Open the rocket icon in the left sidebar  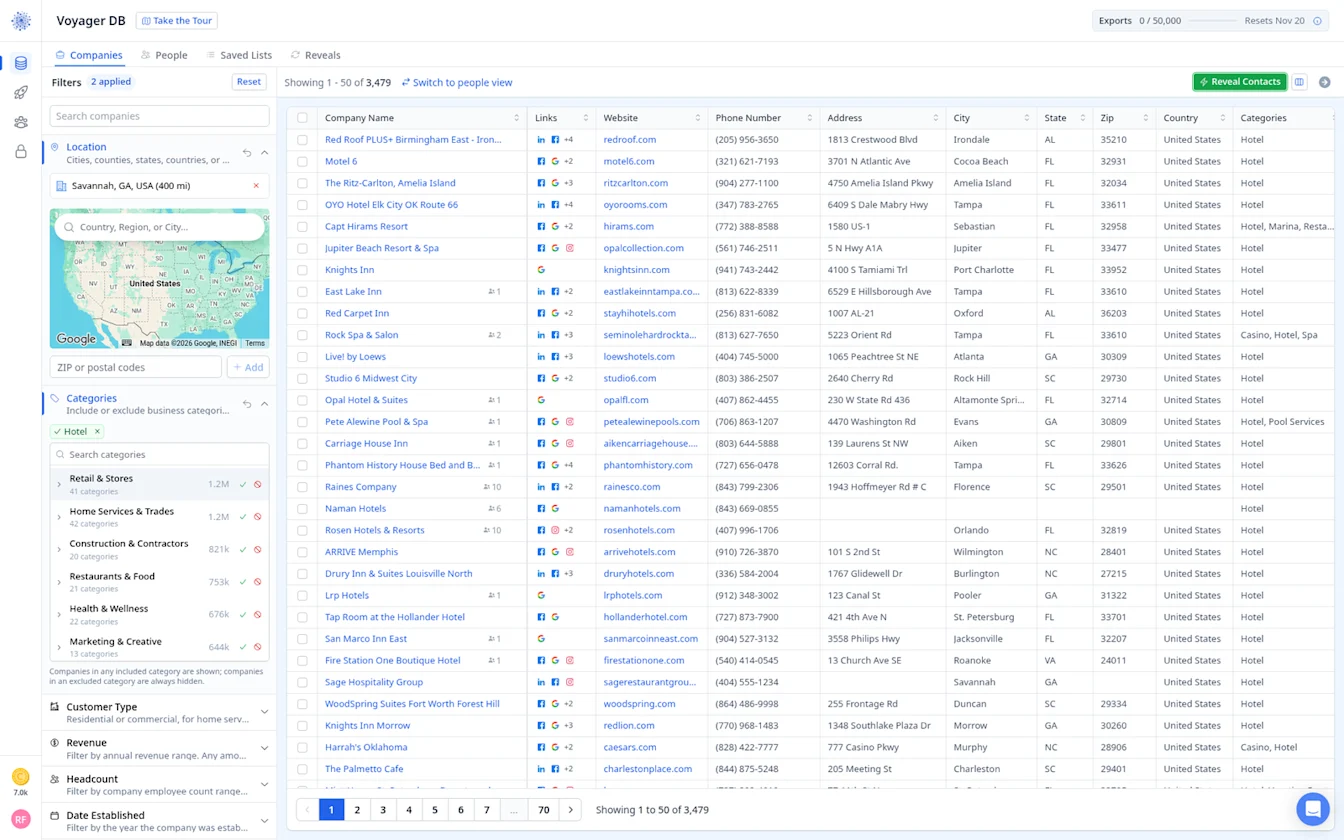point(21,93)
